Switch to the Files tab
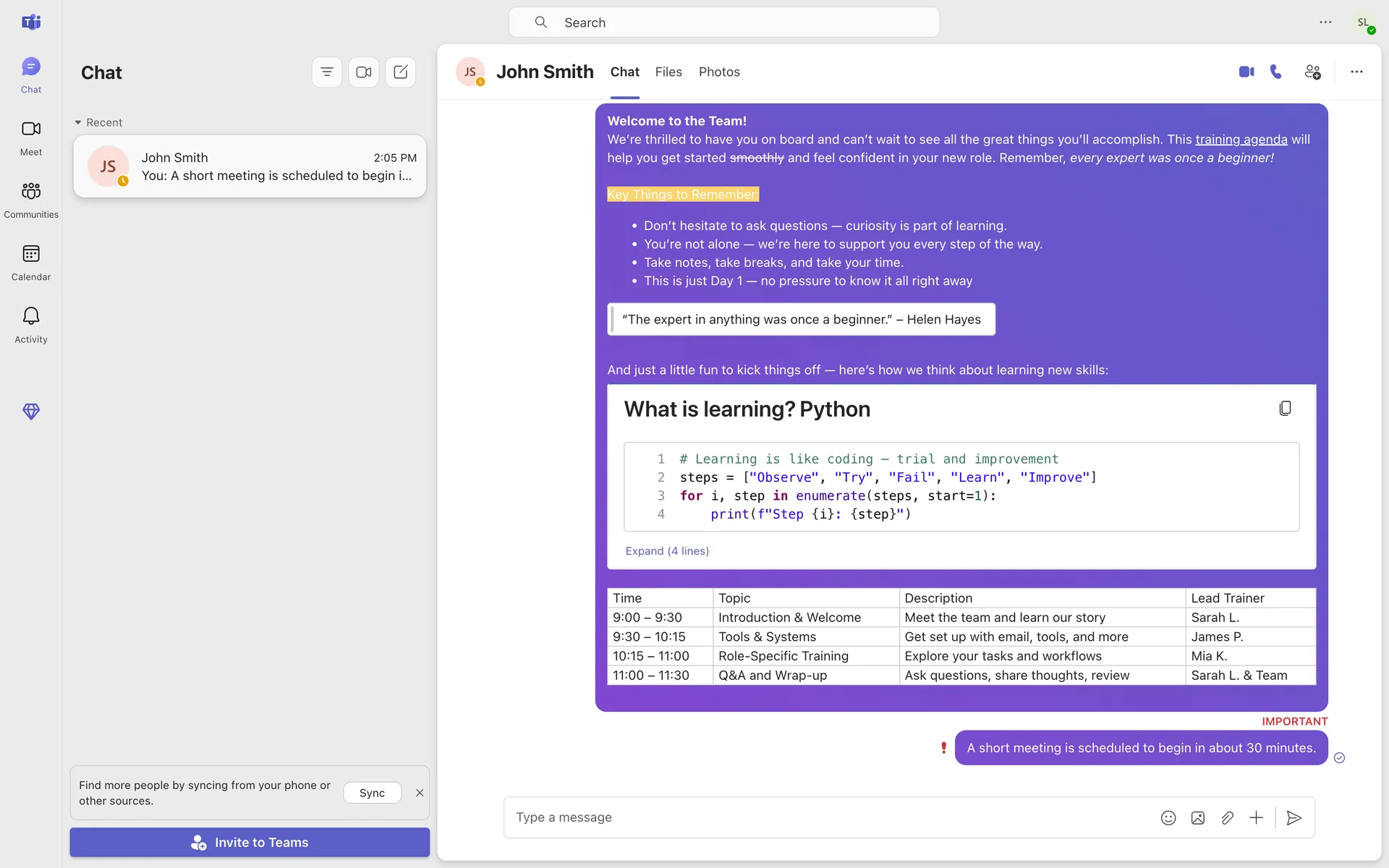The width and height of the screenshot is (1389, 868). pyautogui.click(x=668, y=72)
